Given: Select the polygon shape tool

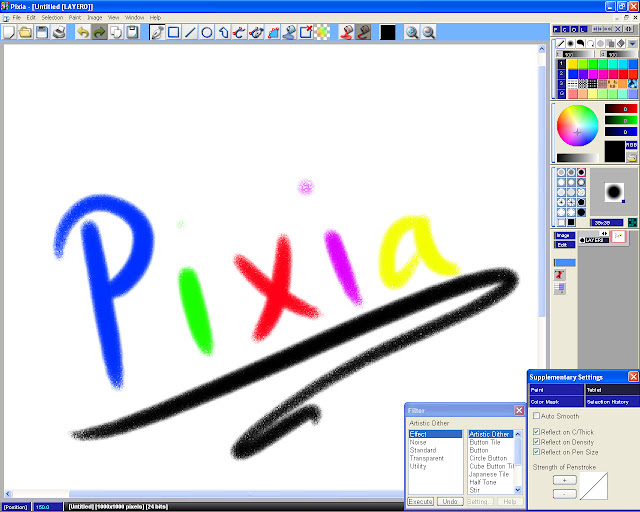Looking at the screenshot, I should [223, 32].
